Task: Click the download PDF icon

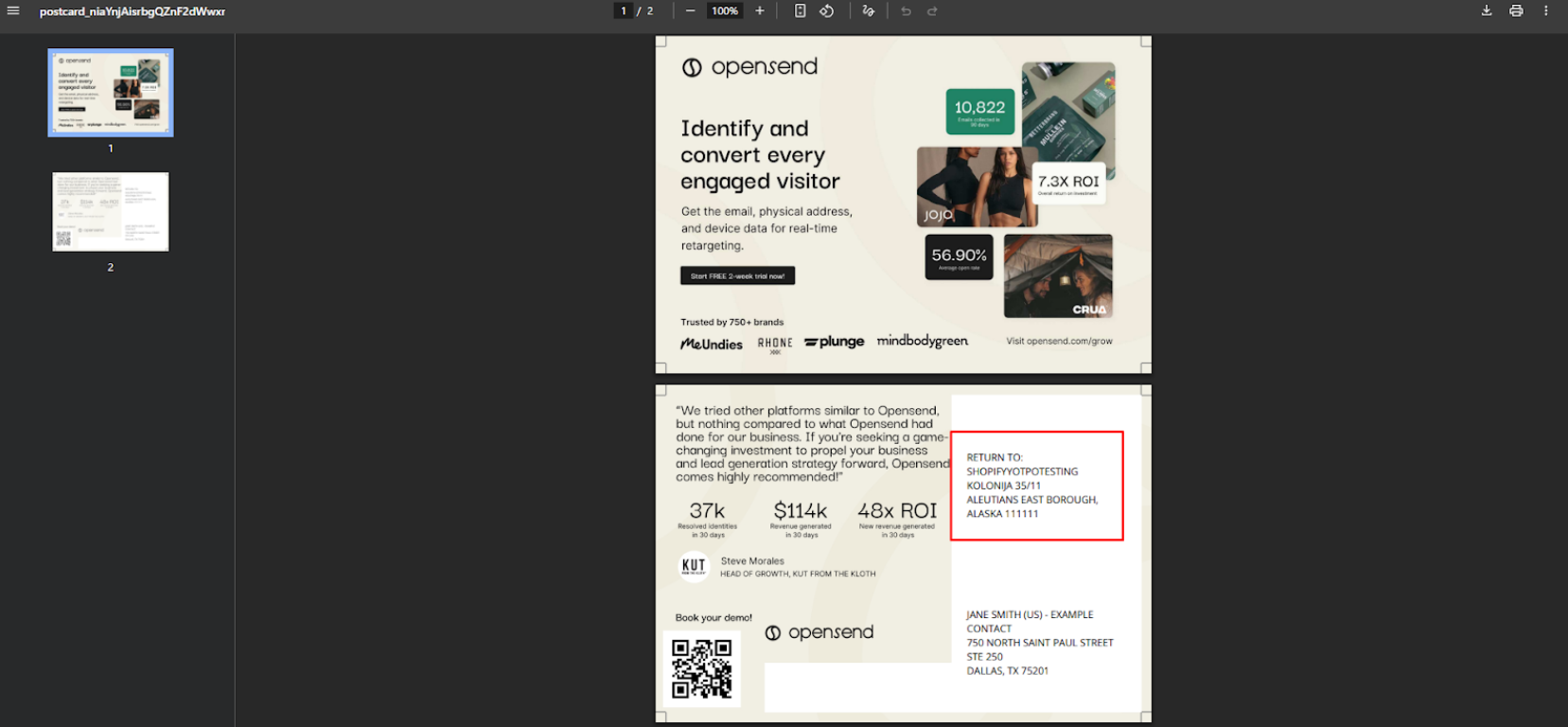Action: (1487, 11)
